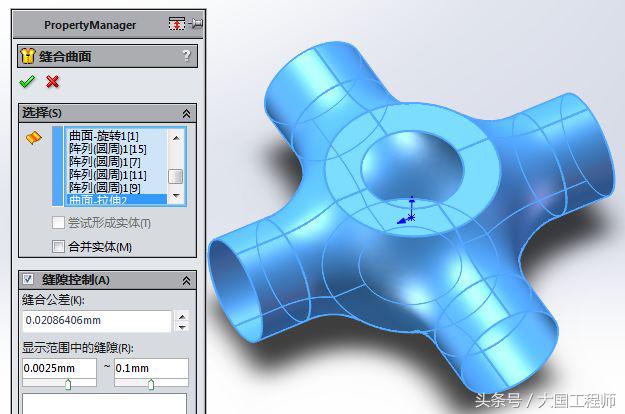
Task: Enable the 合并实体(M) checkbox
Action: point(58,247)
